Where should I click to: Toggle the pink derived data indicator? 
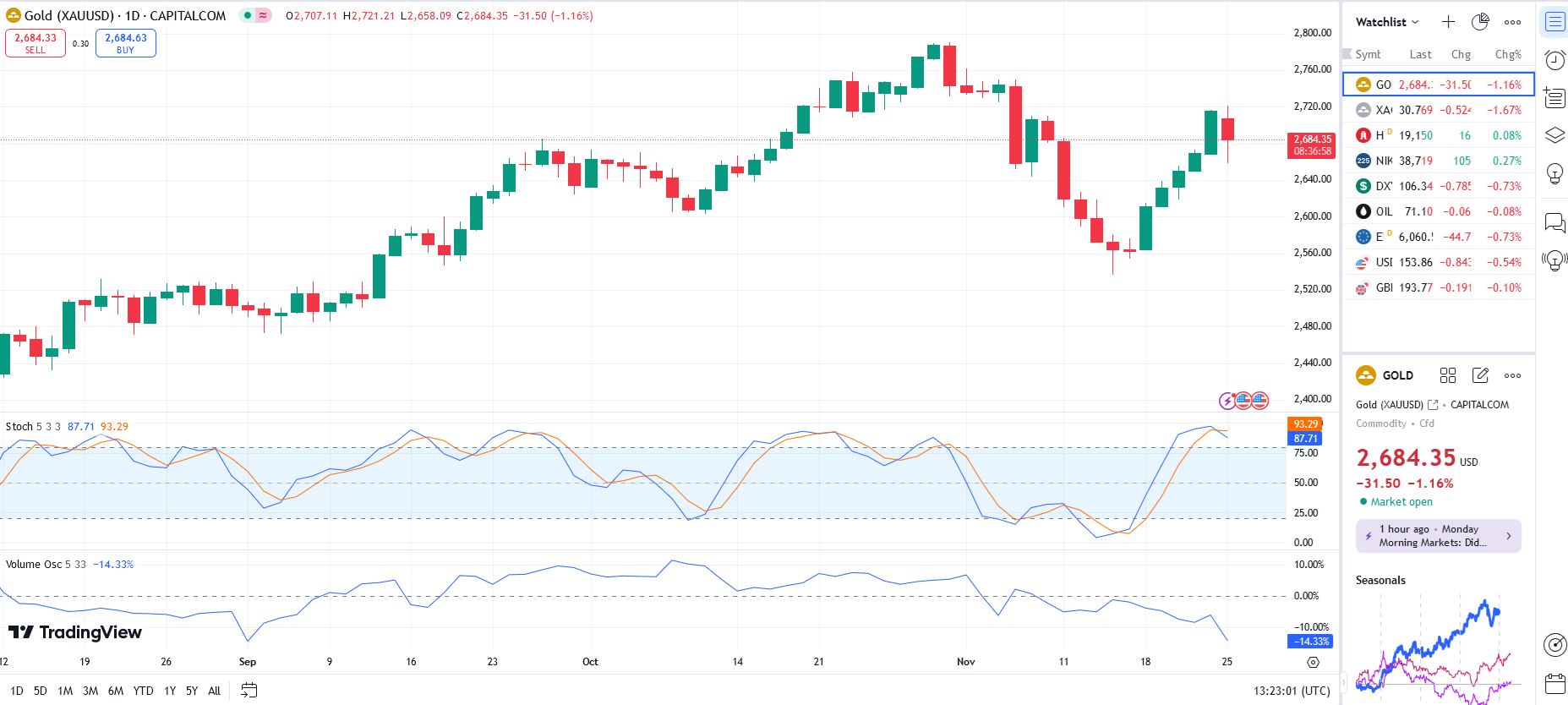click(x=263, y=15)
